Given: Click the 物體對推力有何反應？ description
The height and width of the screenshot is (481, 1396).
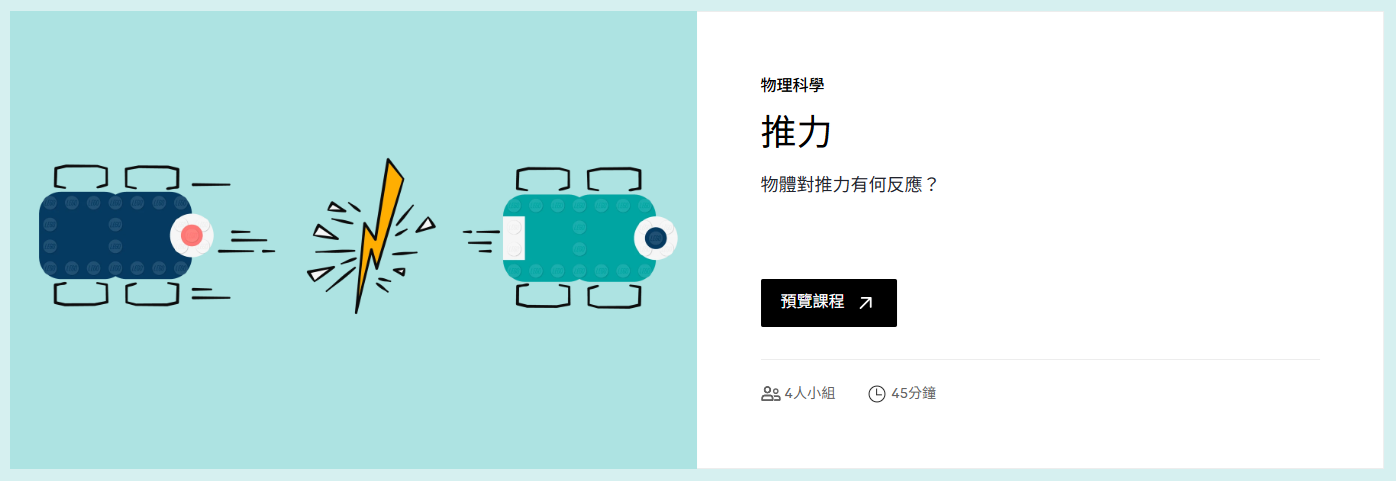Looking at the screenshot, I should pos(850,185).
